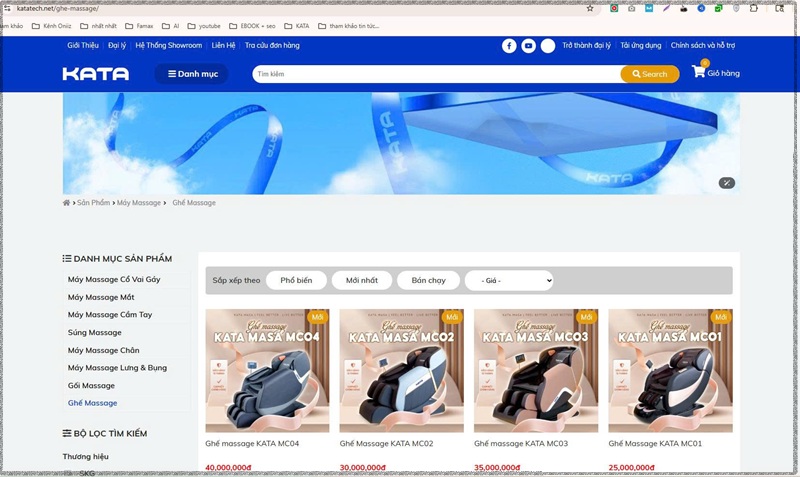The height and width of the screenshot is (477, 800).
Task: Select Gối Massage category
Action: pyautogui.click(x=91, y=386)
